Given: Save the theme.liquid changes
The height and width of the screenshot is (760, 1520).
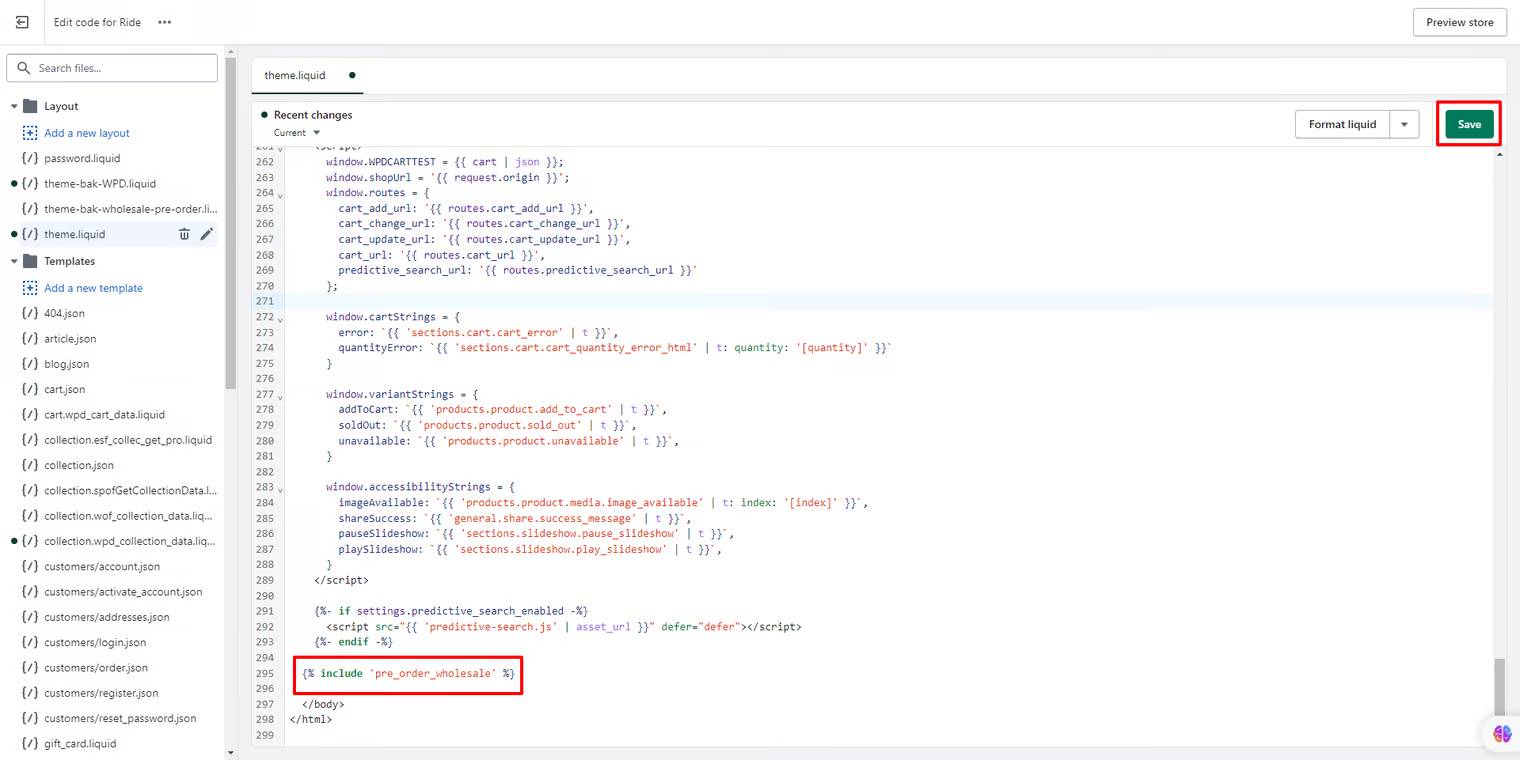Looking at the screenshot, I should 1469,124.
